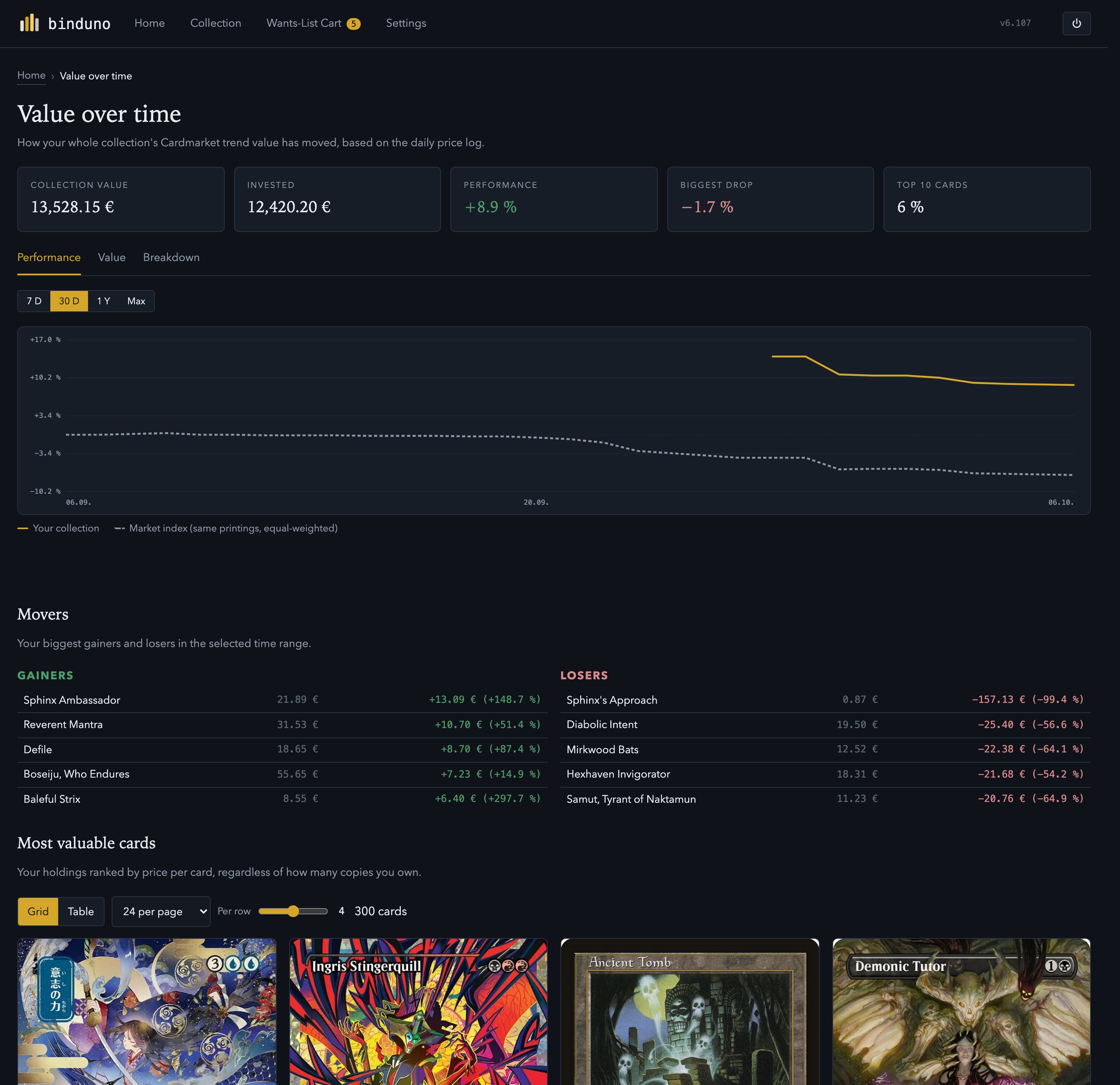The image size is (1120, 1085).
Task: Open the 24 per page dropdown
Action: point(161,911)
